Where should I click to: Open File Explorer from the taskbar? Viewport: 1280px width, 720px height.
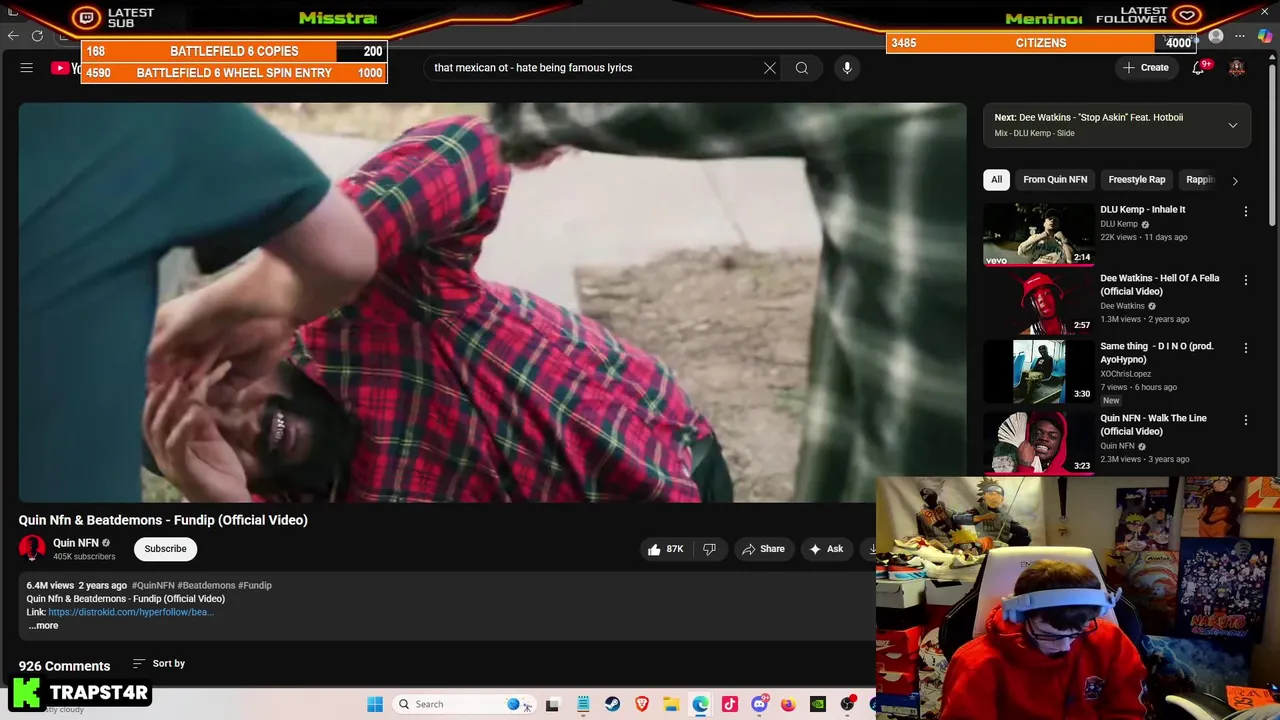[671, 704]
